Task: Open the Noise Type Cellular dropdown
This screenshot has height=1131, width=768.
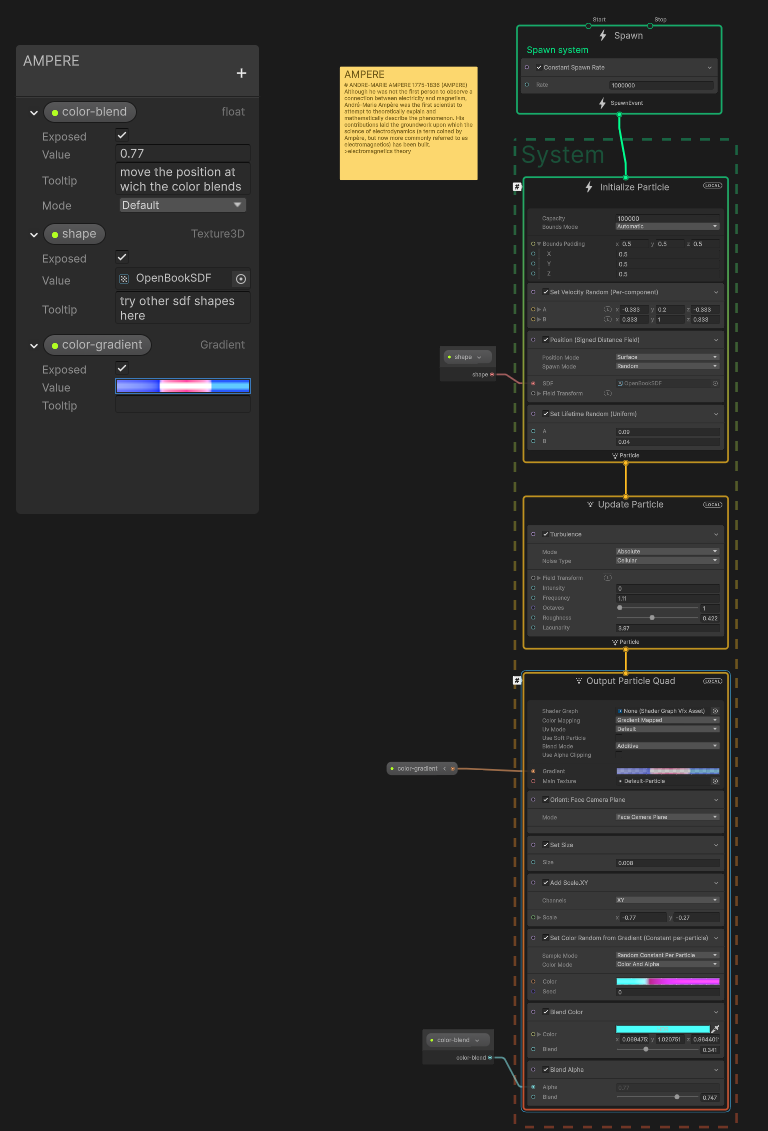Action: coord(667,560)
